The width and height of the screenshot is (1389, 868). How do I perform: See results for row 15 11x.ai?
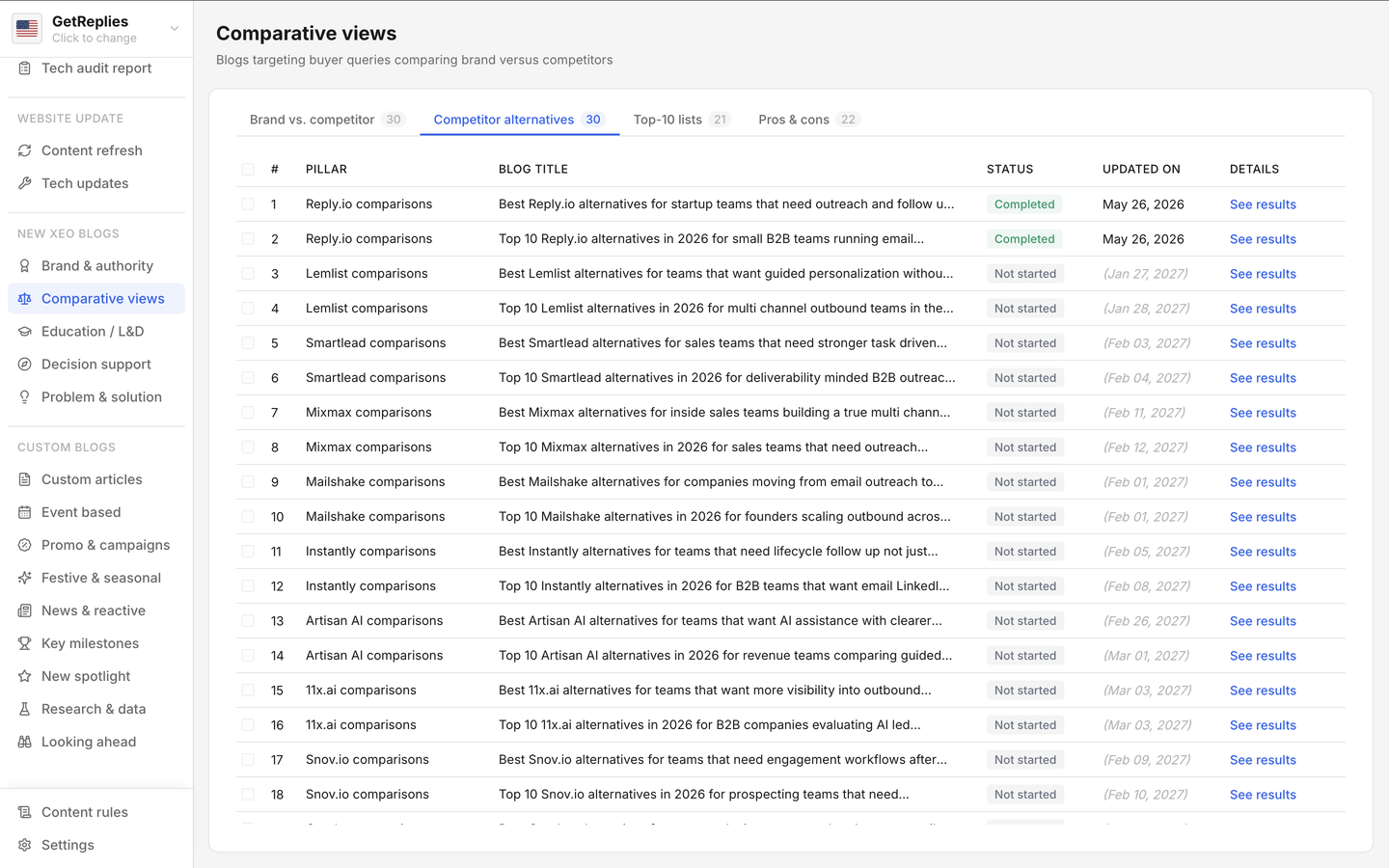[x=1263, y=691]
